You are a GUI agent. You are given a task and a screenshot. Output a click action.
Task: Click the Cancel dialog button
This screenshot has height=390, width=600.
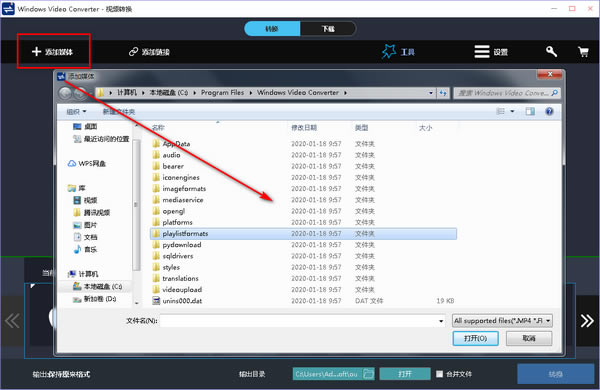click(529, 338)
